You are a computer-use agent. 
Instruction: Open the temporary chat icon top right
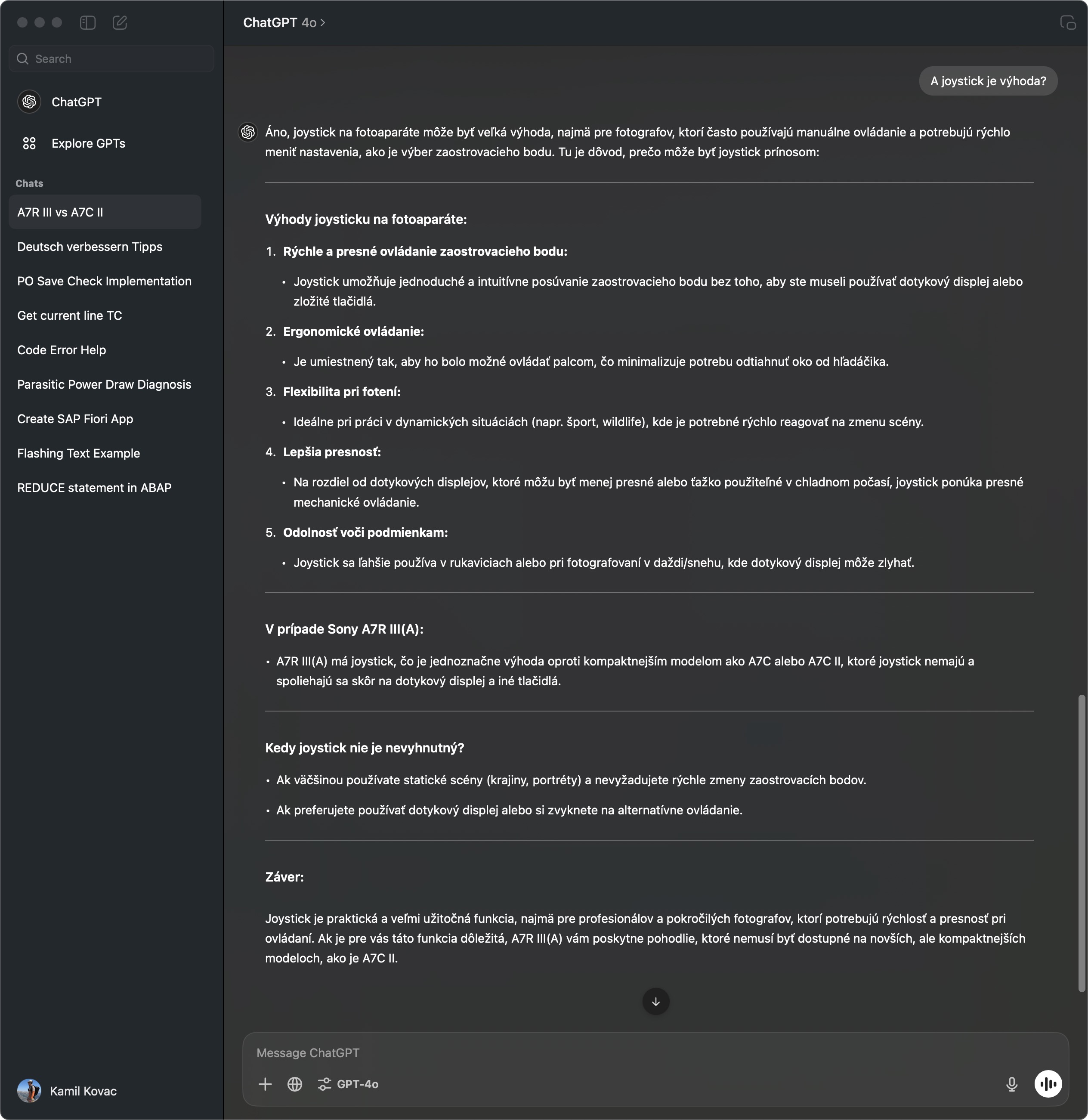coord(1067,22)
